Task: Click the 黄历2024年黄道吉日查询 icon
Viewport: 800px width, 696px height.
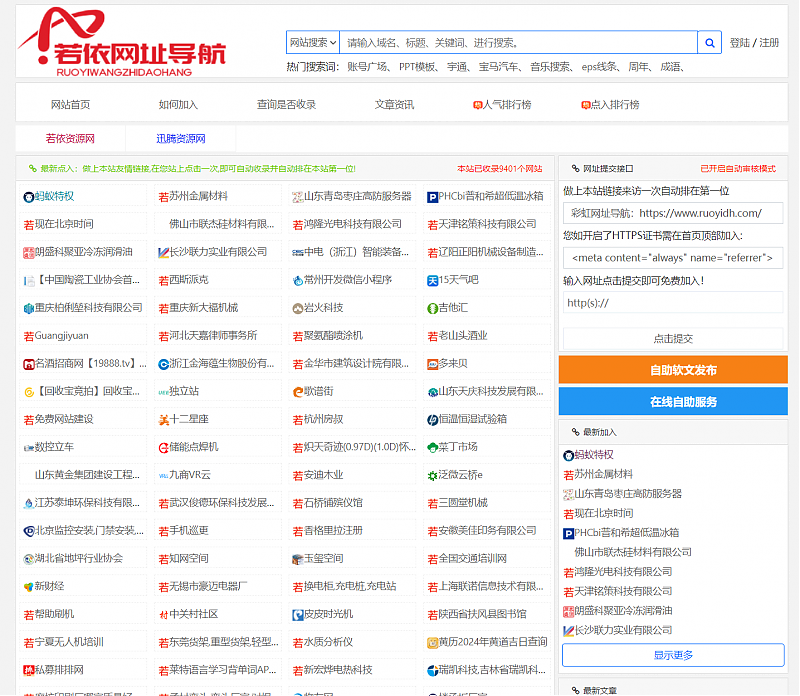Action: point(432,643)
